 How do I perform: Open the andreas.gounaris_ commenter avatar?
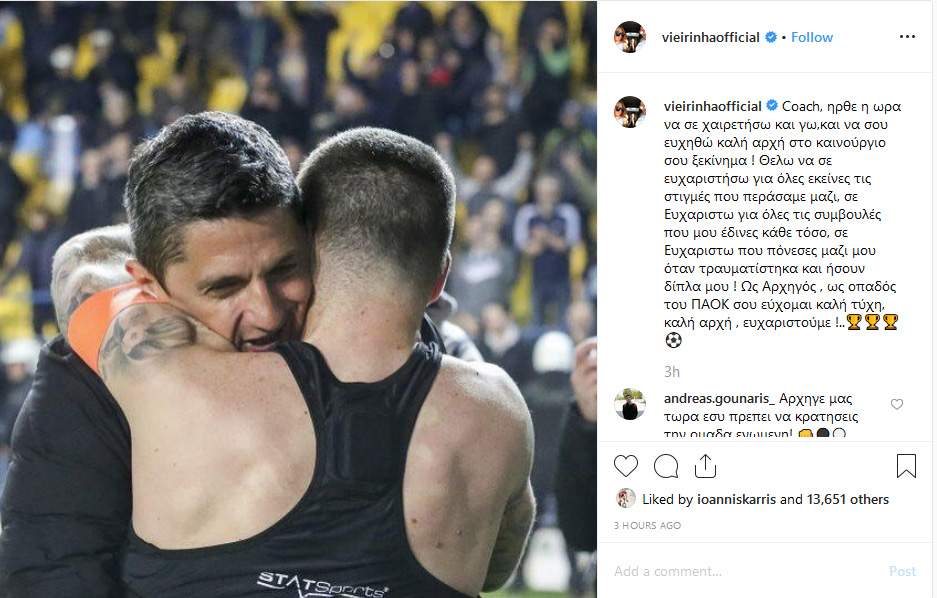(630, 404)
